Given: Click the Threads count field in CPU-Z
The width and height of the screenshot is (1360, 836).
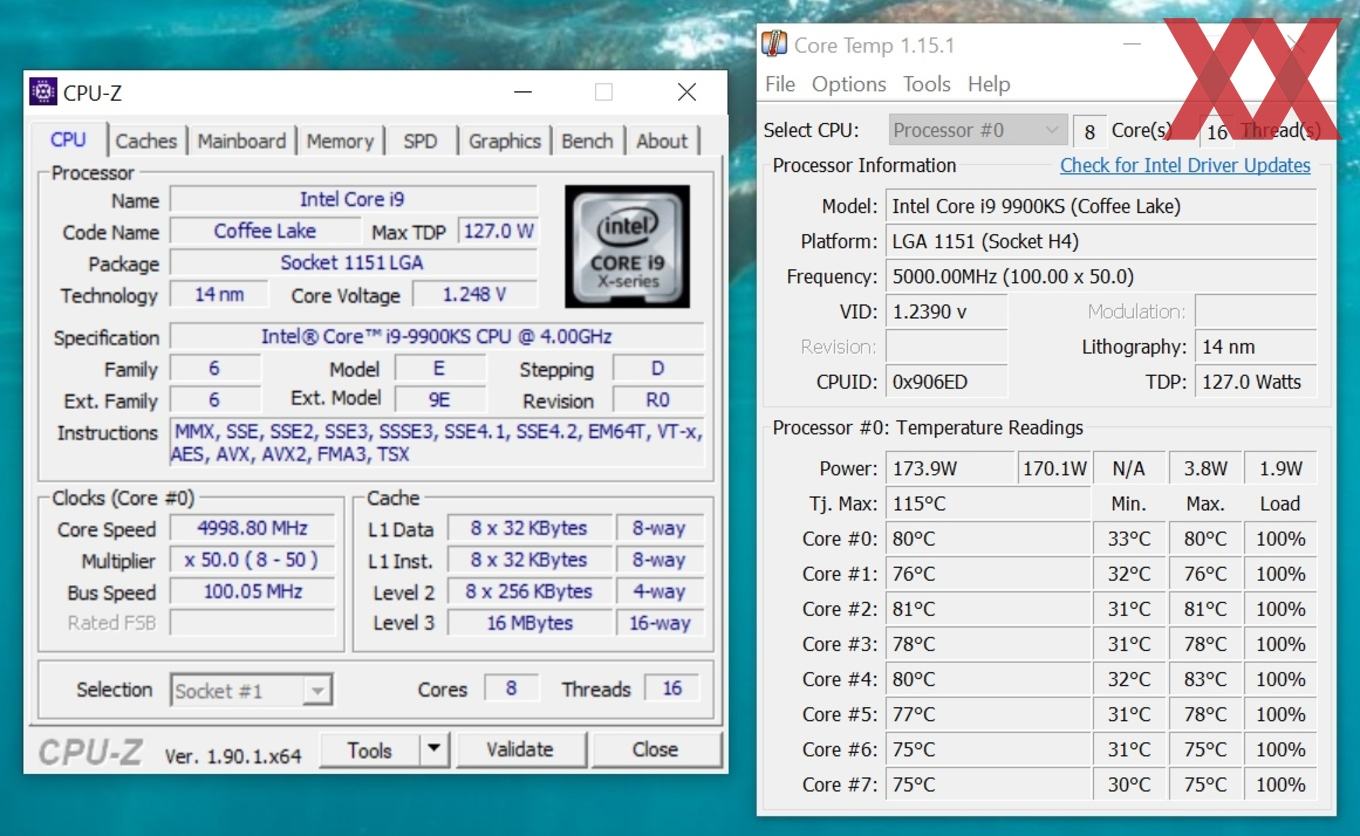Looking at the screenshot, I should (672, 688).
